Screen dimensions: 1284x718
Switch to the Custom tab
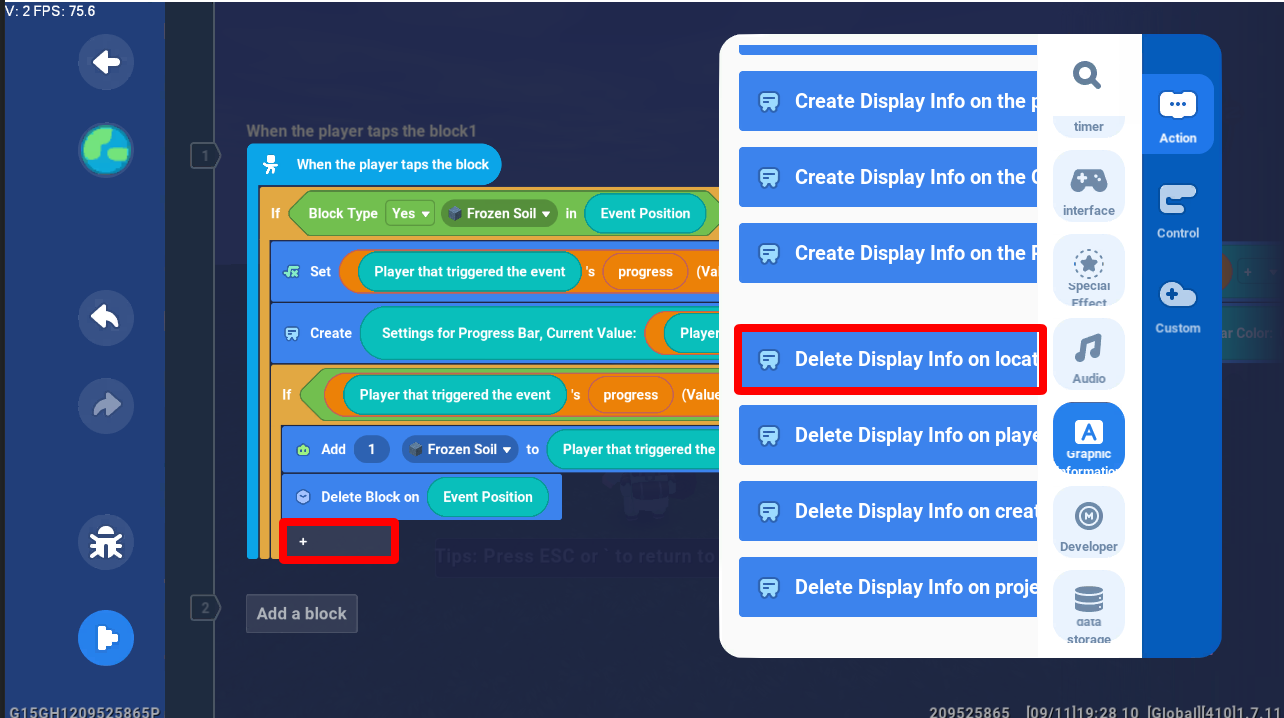tap(1178, 306)
